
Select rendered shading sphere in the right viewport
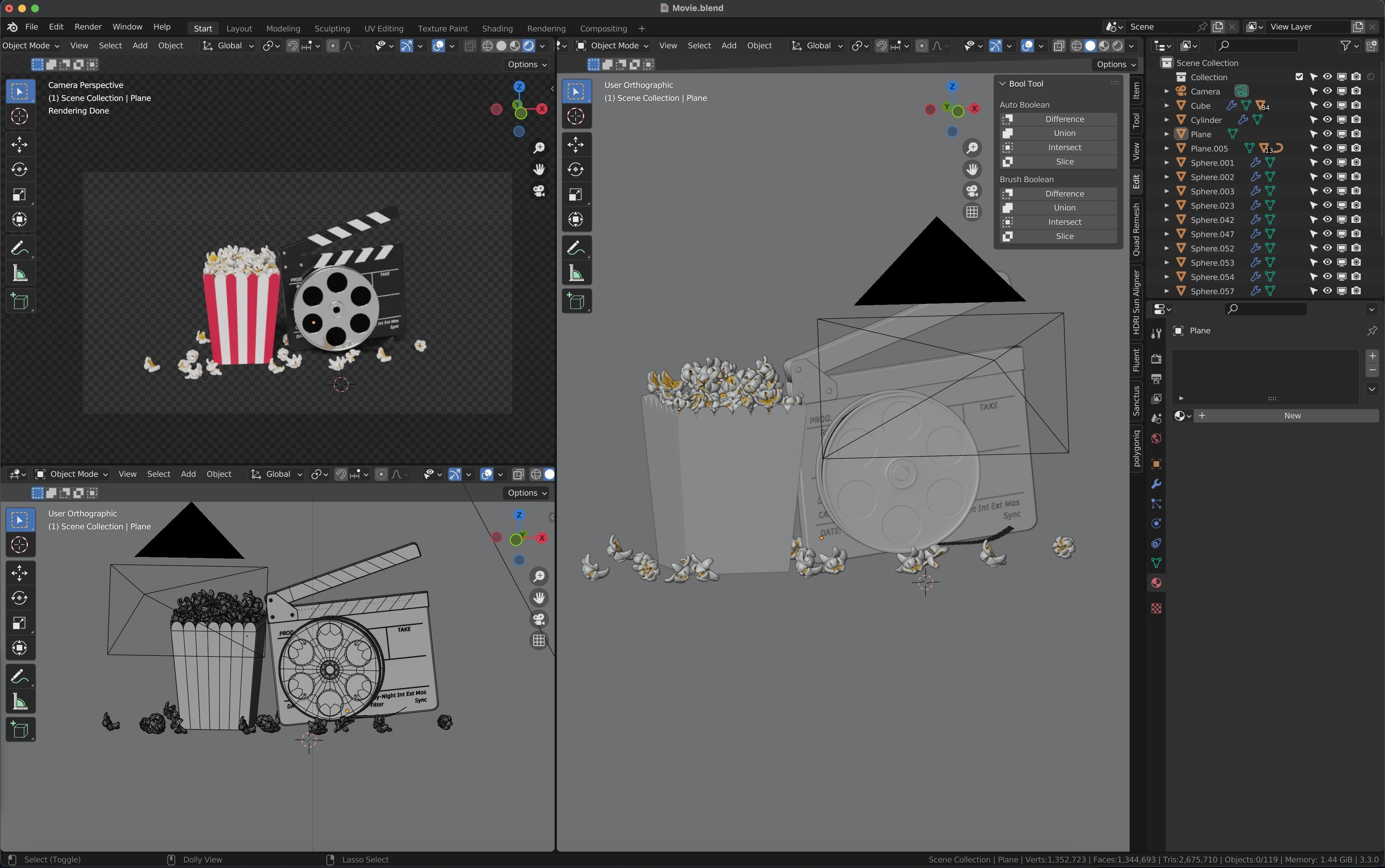1117,46
